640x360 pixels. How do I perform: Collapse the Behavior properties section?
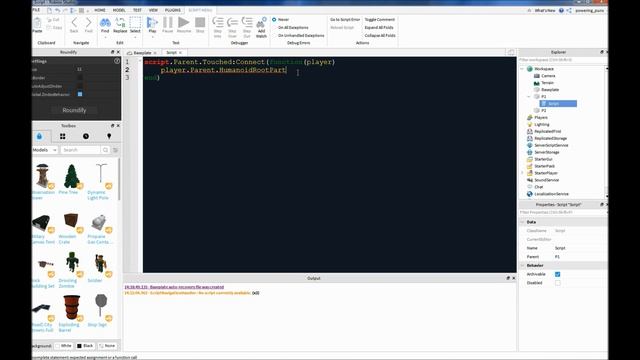(522, 265)
